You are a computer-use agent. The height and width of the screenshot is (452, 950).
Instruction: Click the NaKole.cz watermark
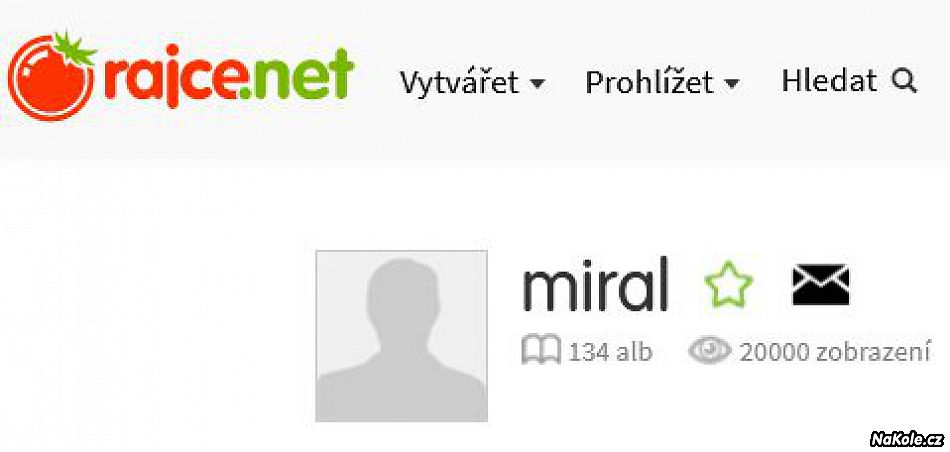pyautogui.click(x=906, y=439)
